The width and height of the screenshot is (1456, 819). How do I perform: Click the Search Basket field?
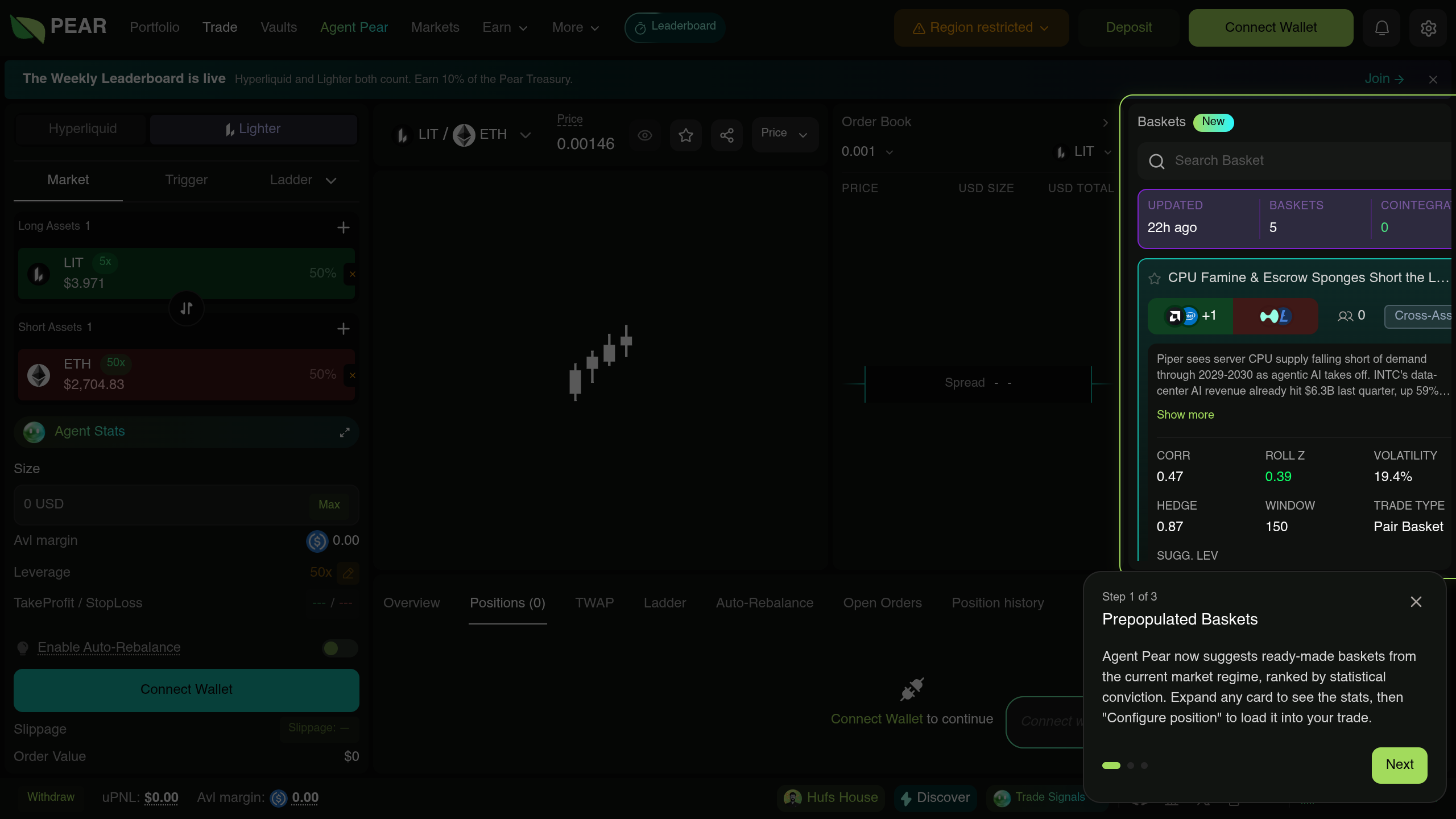[1296, 161]
